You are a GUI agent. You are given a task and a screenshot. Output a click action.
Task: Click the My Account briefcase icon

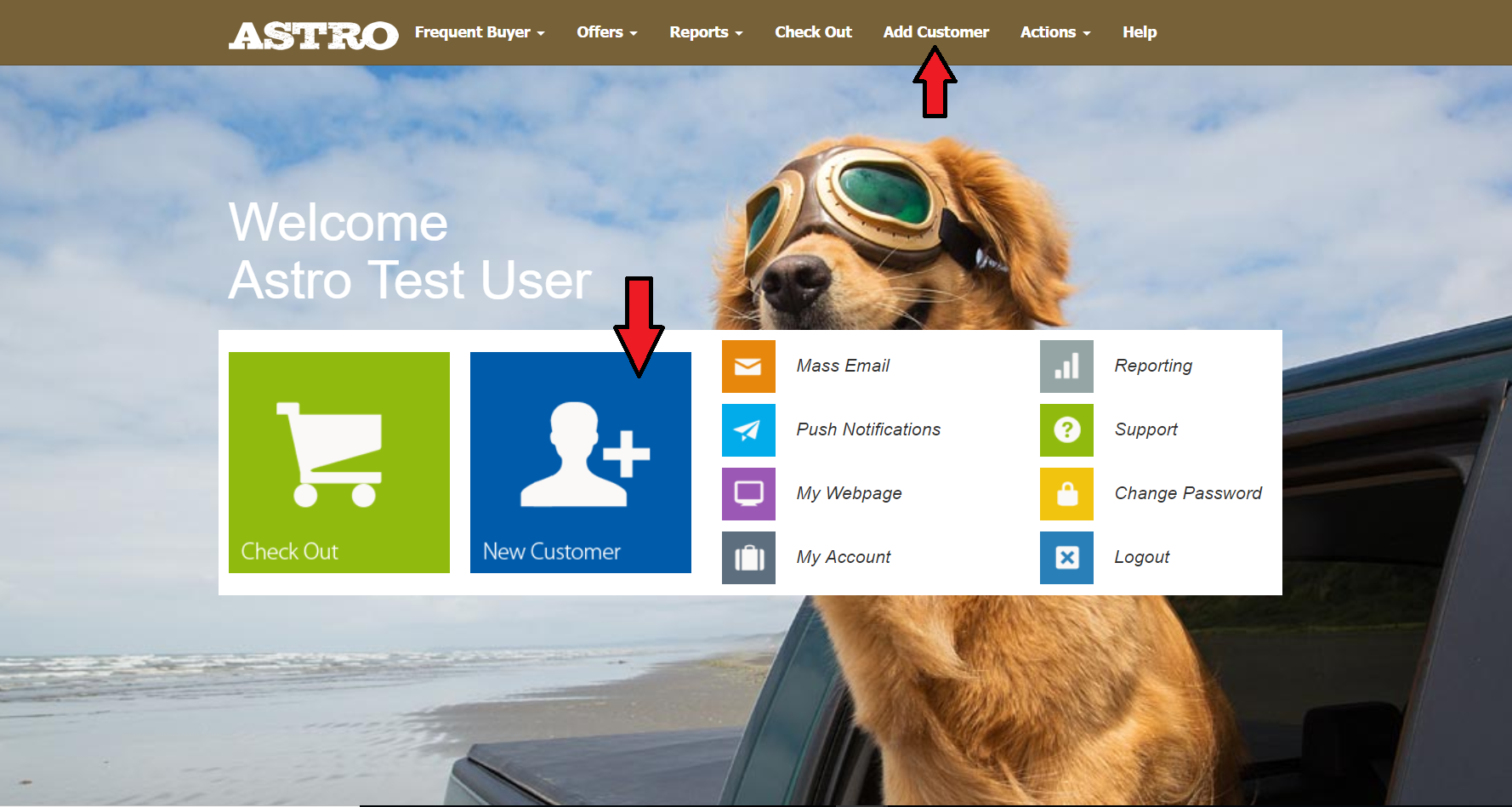[748, 558]
